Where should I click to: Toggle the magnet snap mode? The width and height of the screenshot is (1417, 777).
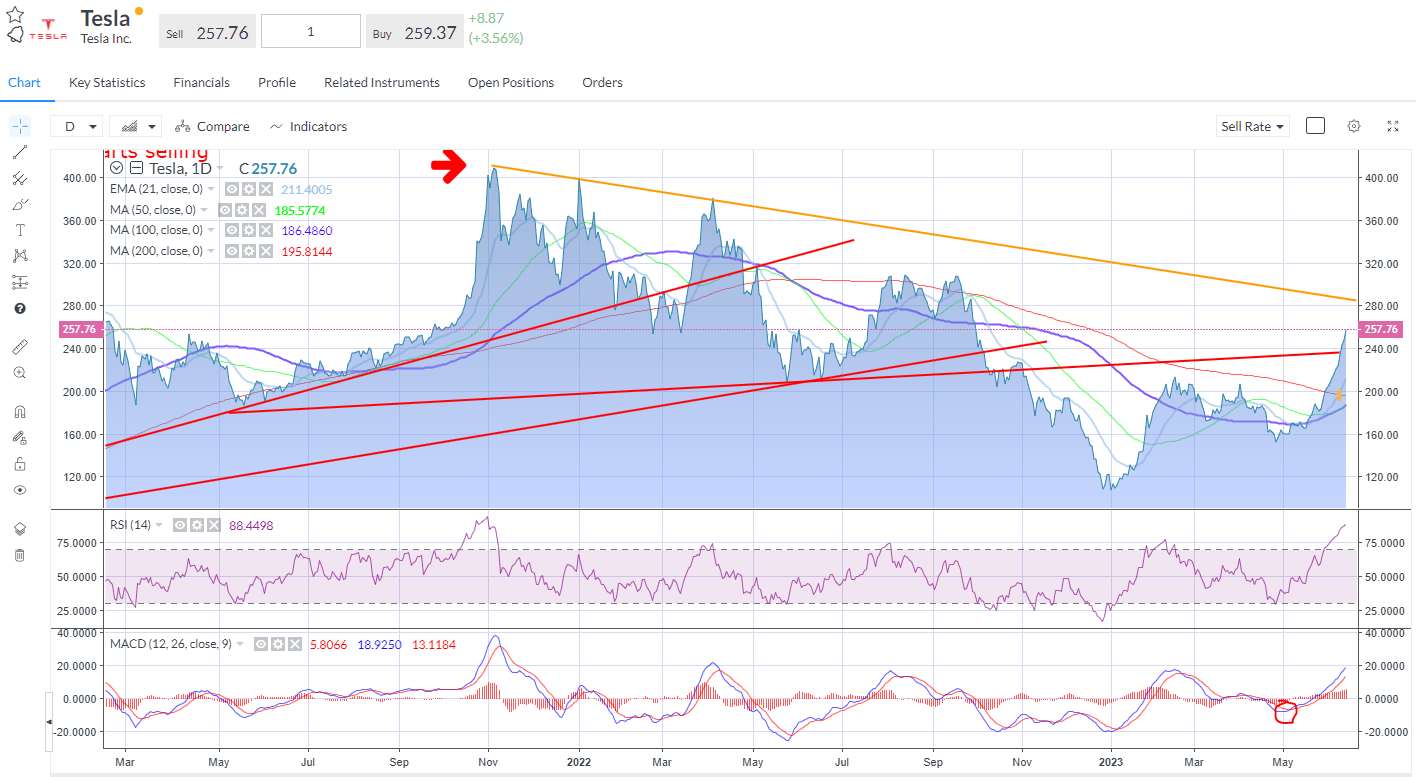20,411
